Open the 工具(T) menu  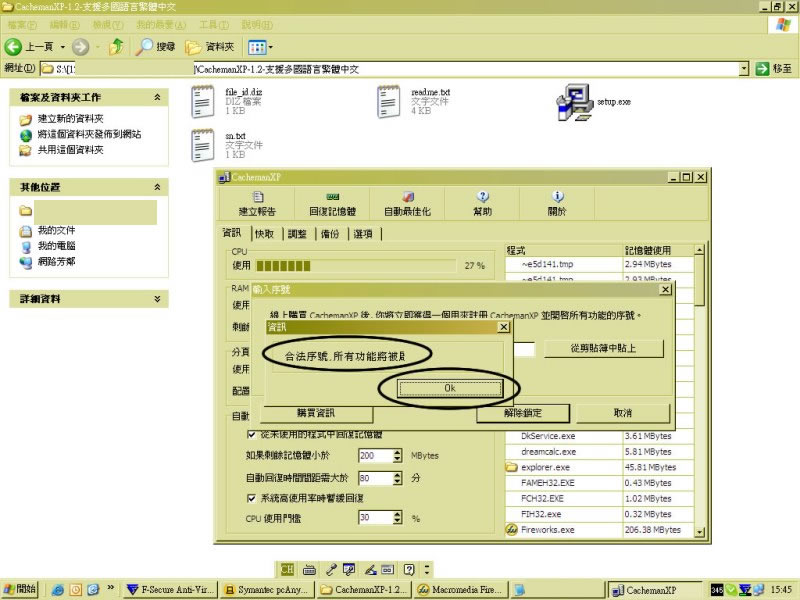tap(214, 24)
